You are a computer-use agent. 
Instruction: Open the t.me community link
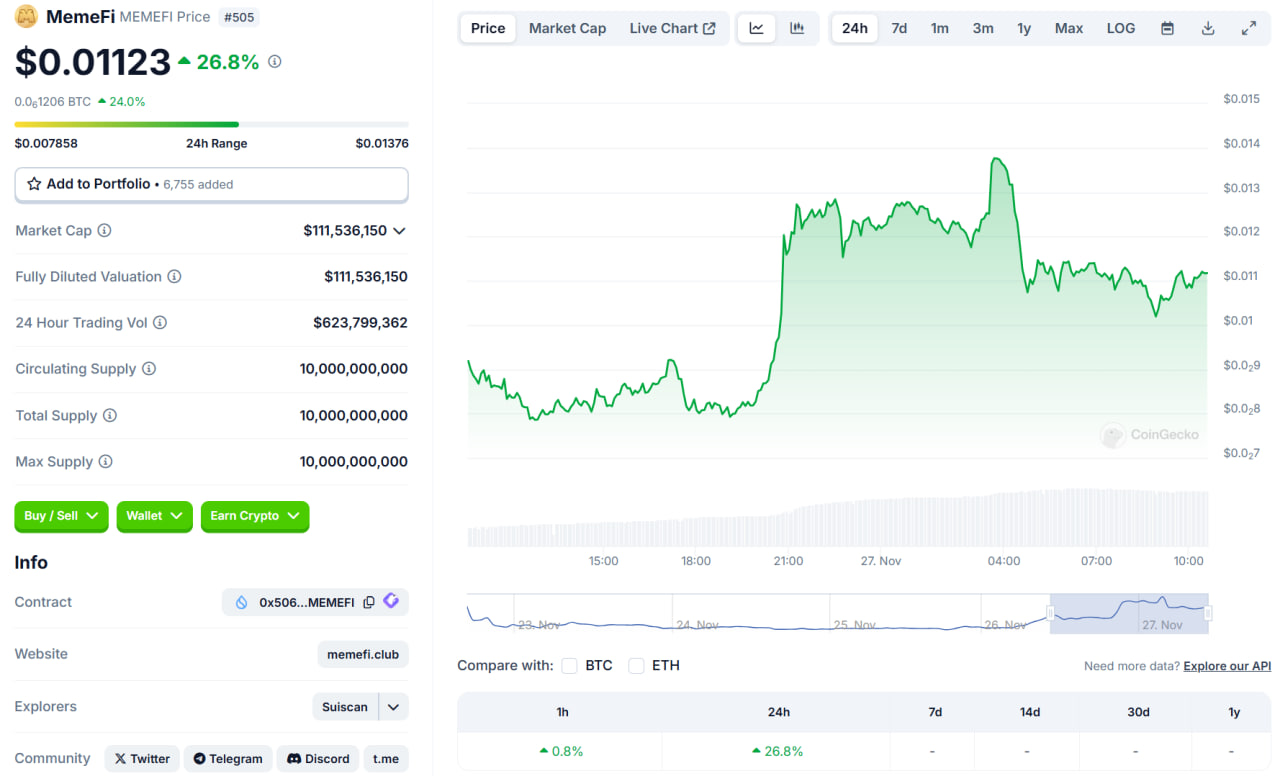click(386, 758)
